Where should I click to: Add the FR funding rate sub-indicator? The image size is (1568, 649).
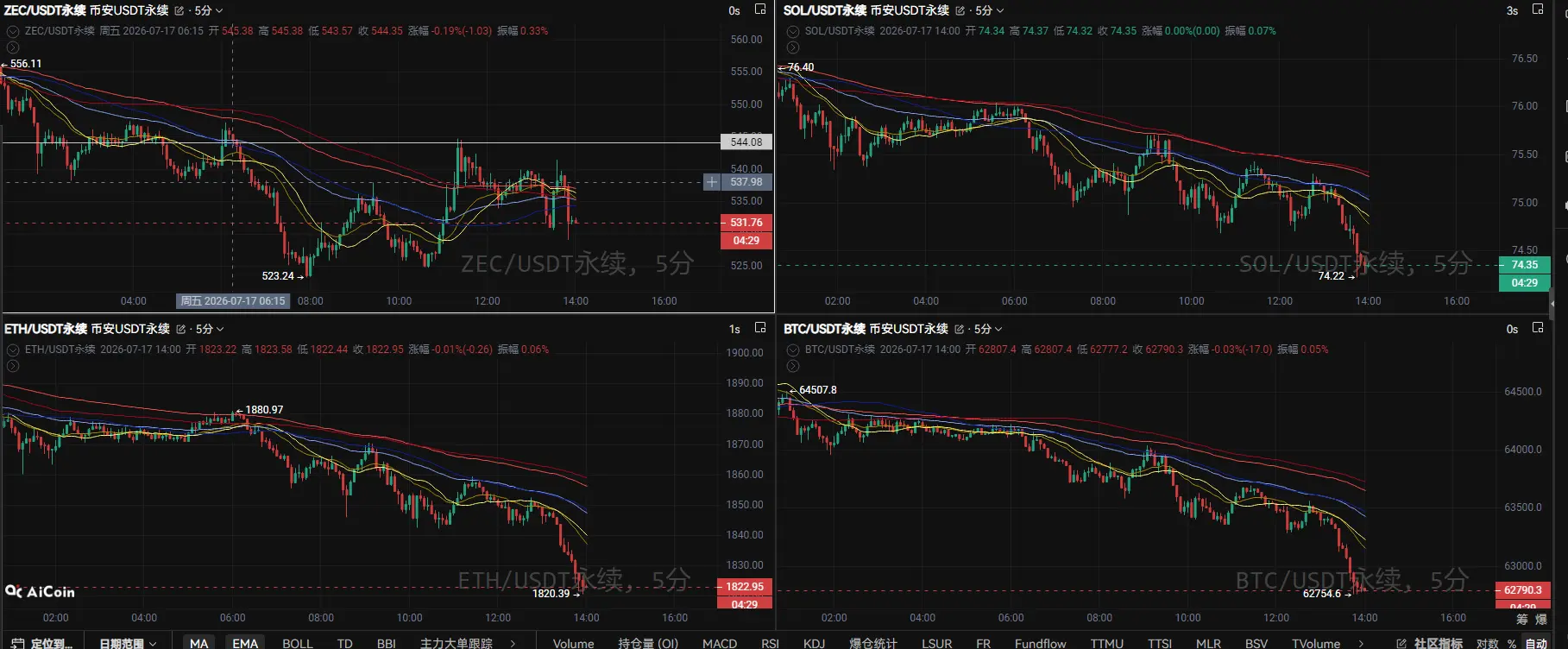click(x=983, y=643)
